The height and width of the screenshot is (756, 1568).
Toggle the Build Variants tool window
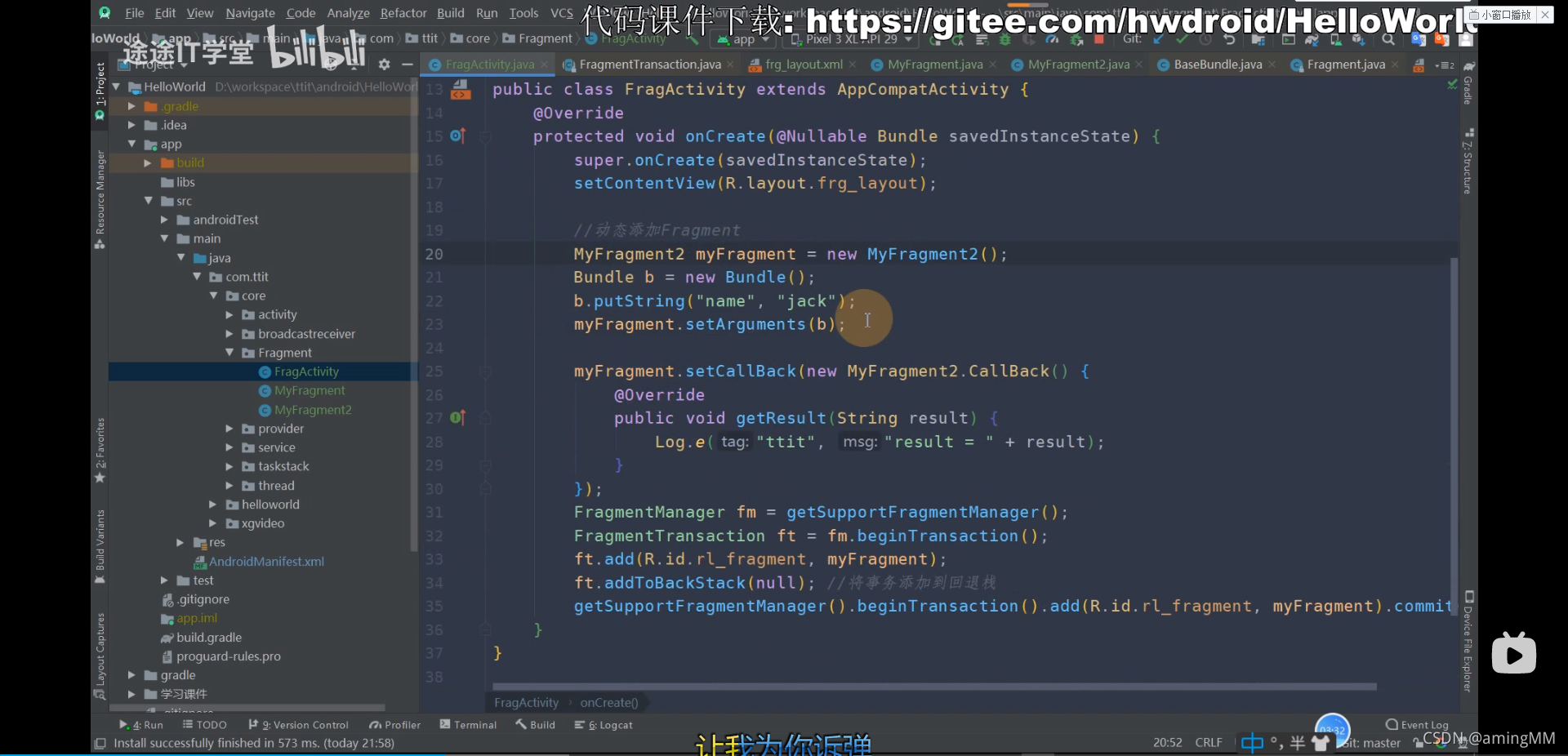[100, 546]
